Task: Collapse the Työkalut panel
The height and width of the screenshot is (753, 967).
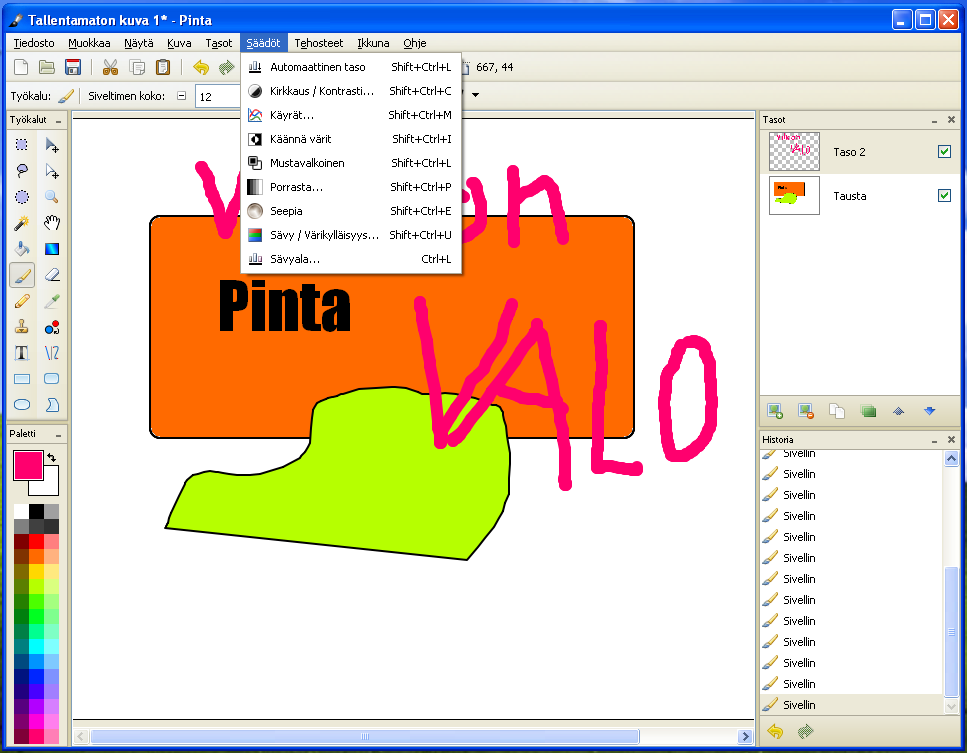Action: (59, 120)
